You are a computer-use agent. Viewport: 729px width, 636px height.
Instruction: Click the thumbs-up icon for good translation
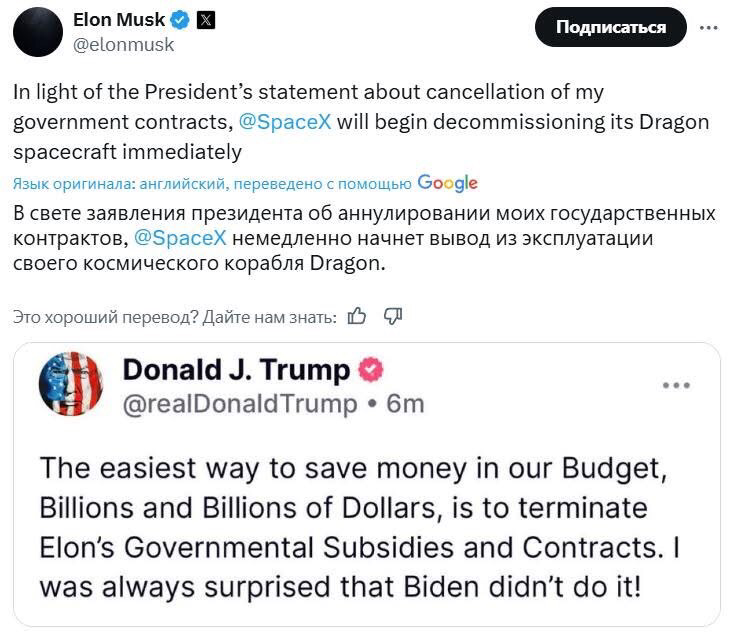coord(357,316)
